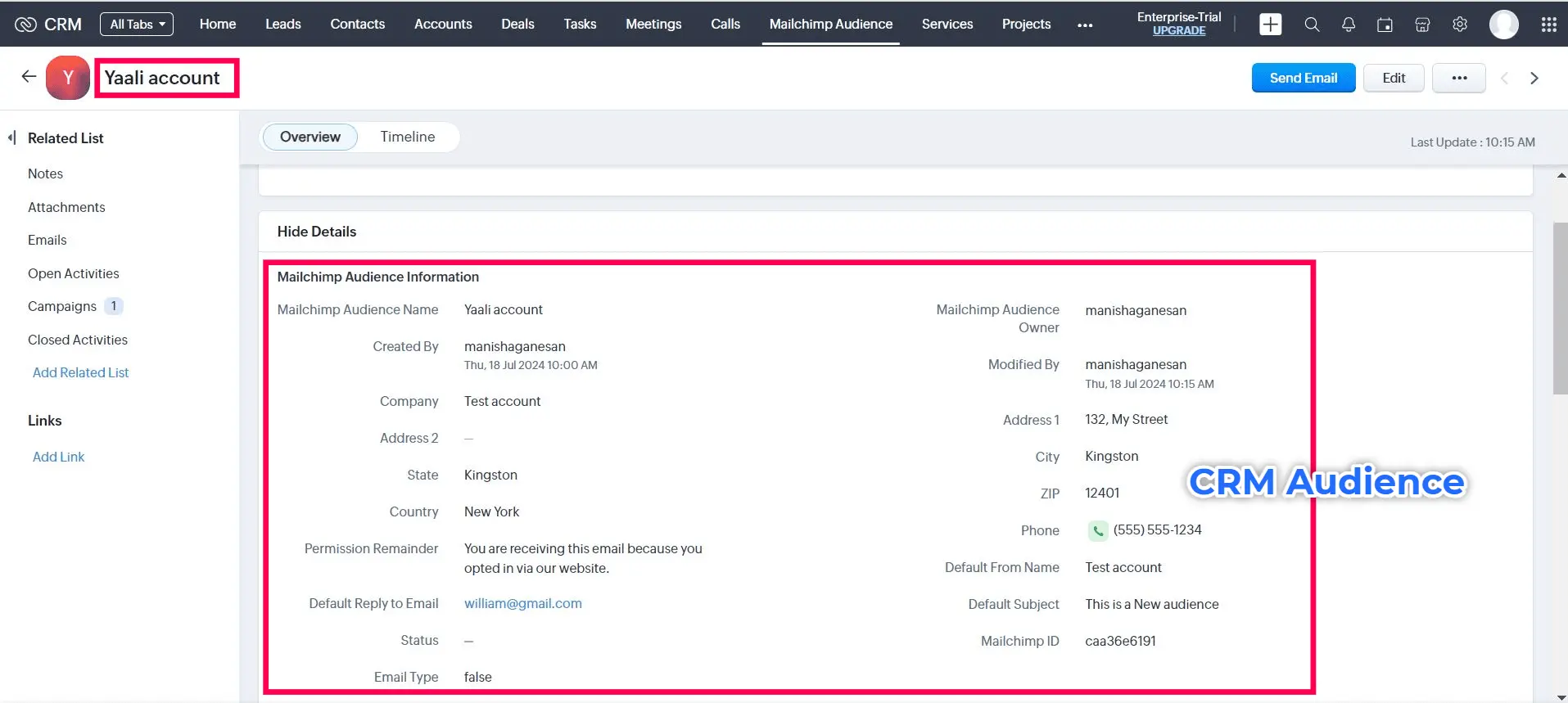The image size is (1568, 703).
Task: Select the Overview view
Action: pos(310,137)
